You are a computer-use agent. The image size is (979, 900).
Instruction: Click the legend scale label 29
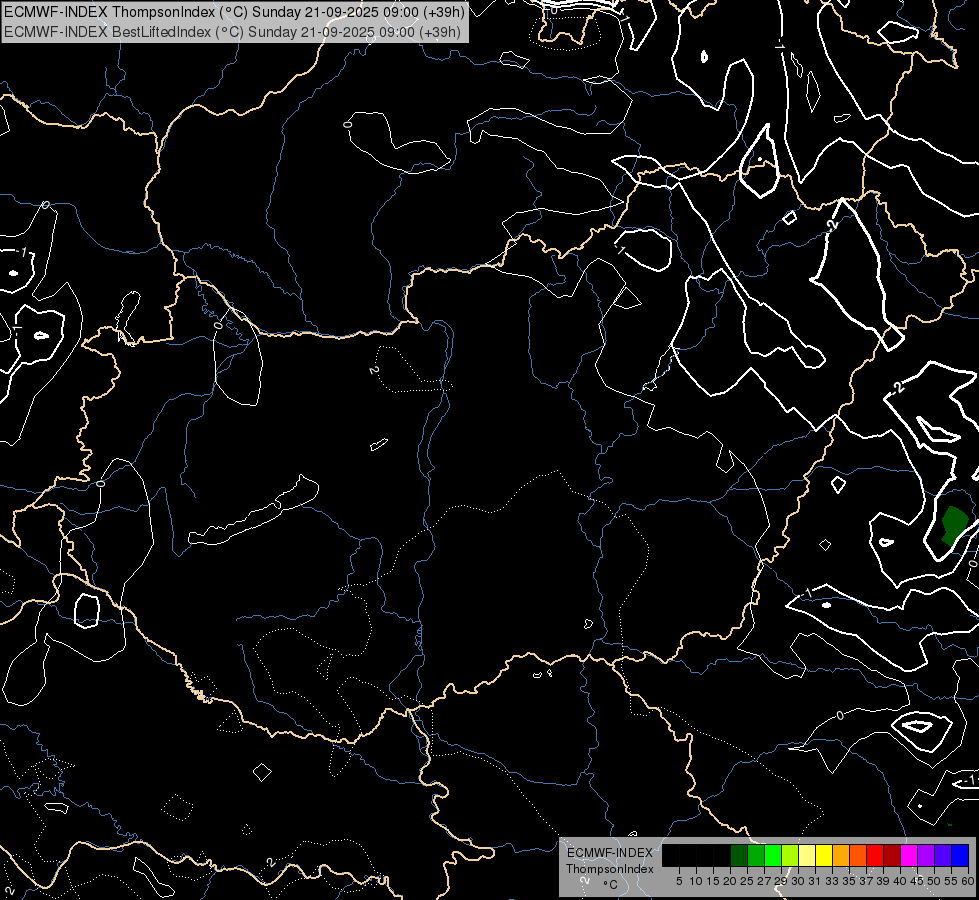coord(780,881)
